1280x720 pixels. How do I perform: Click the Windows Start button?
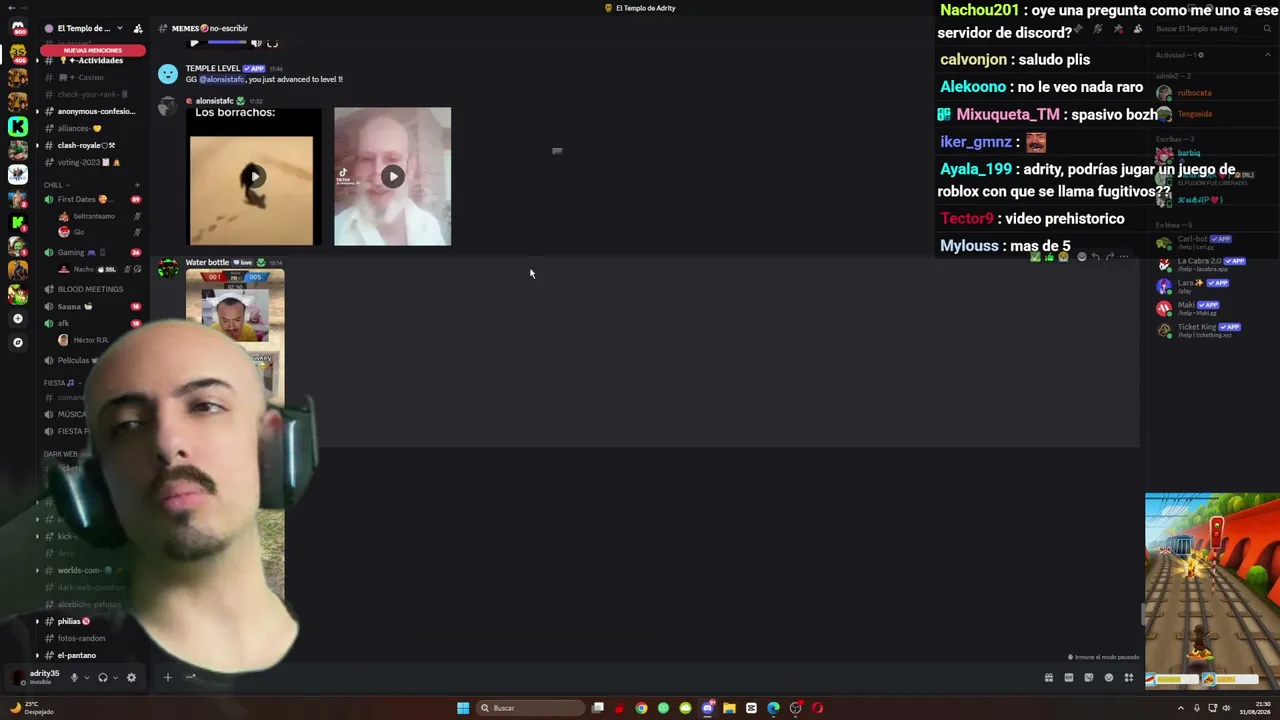coord(463,708)
